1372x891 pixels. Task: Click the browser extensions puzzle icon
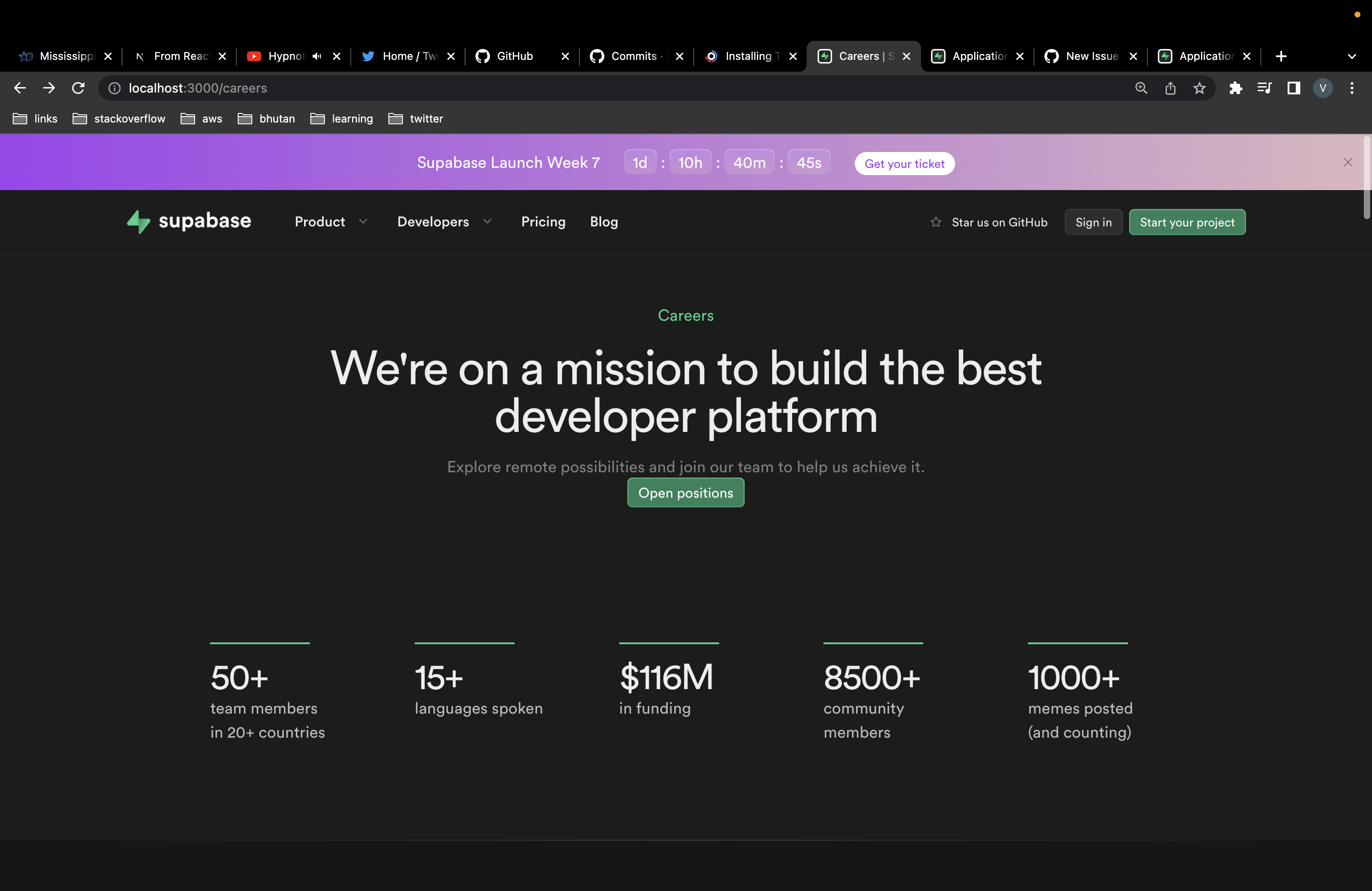click(x=1235, y=88)
